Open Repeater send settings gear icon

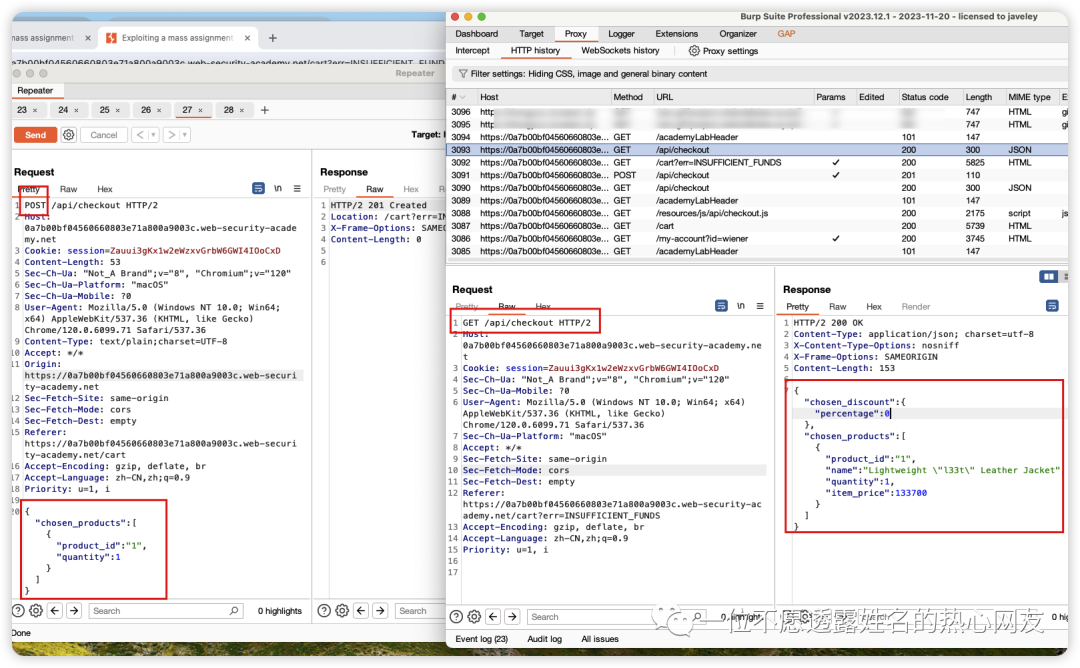(x=69, y=135)
